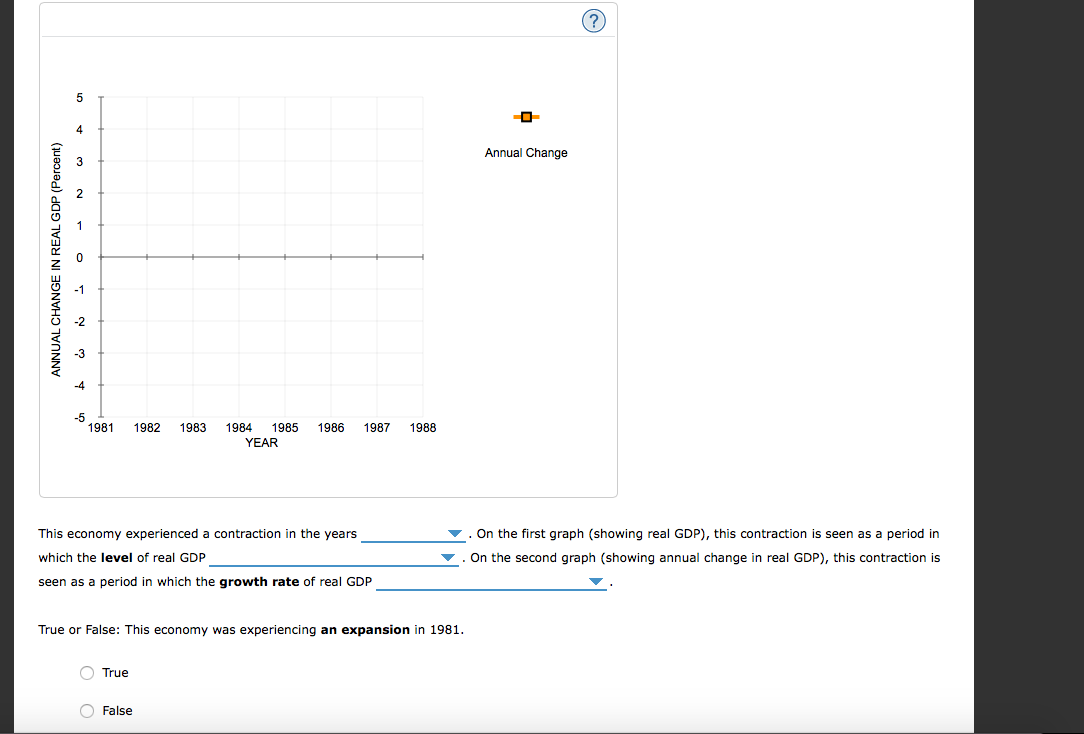Open the question mark help icon

click(594, 20)
